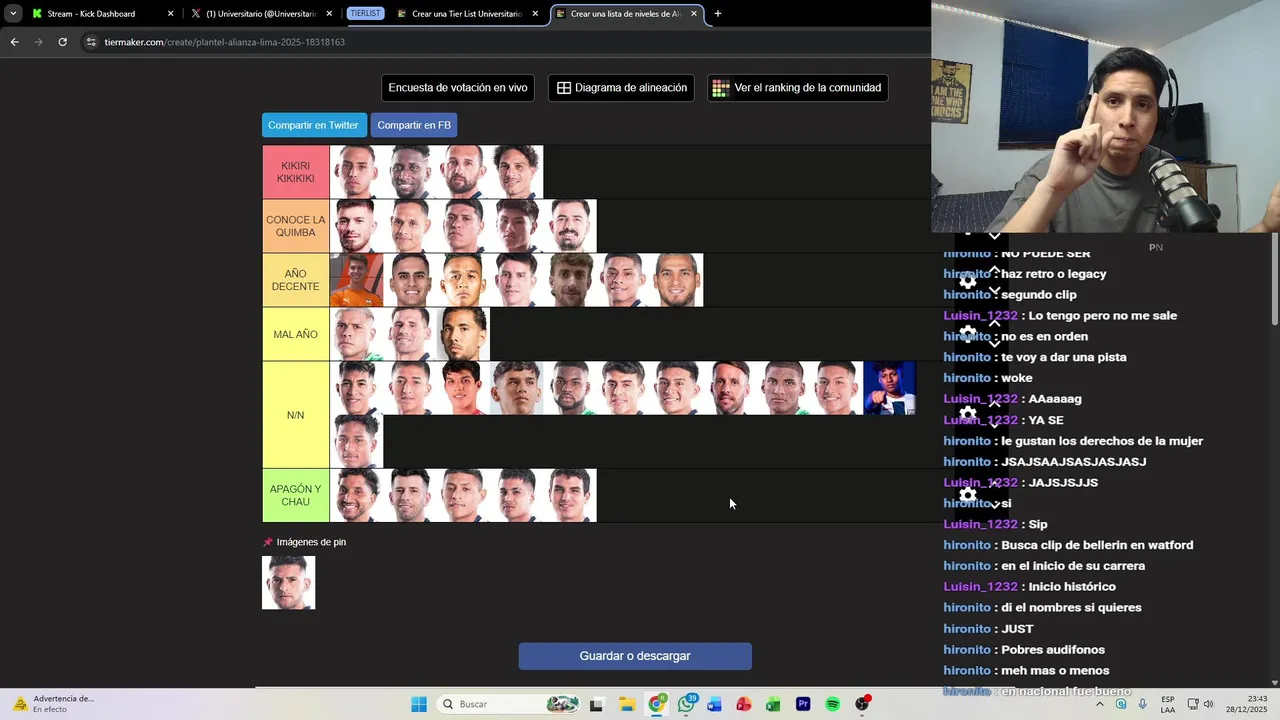Select the blue-background player image in N/N
1280x720 pixels.
[x=890, y=388]
